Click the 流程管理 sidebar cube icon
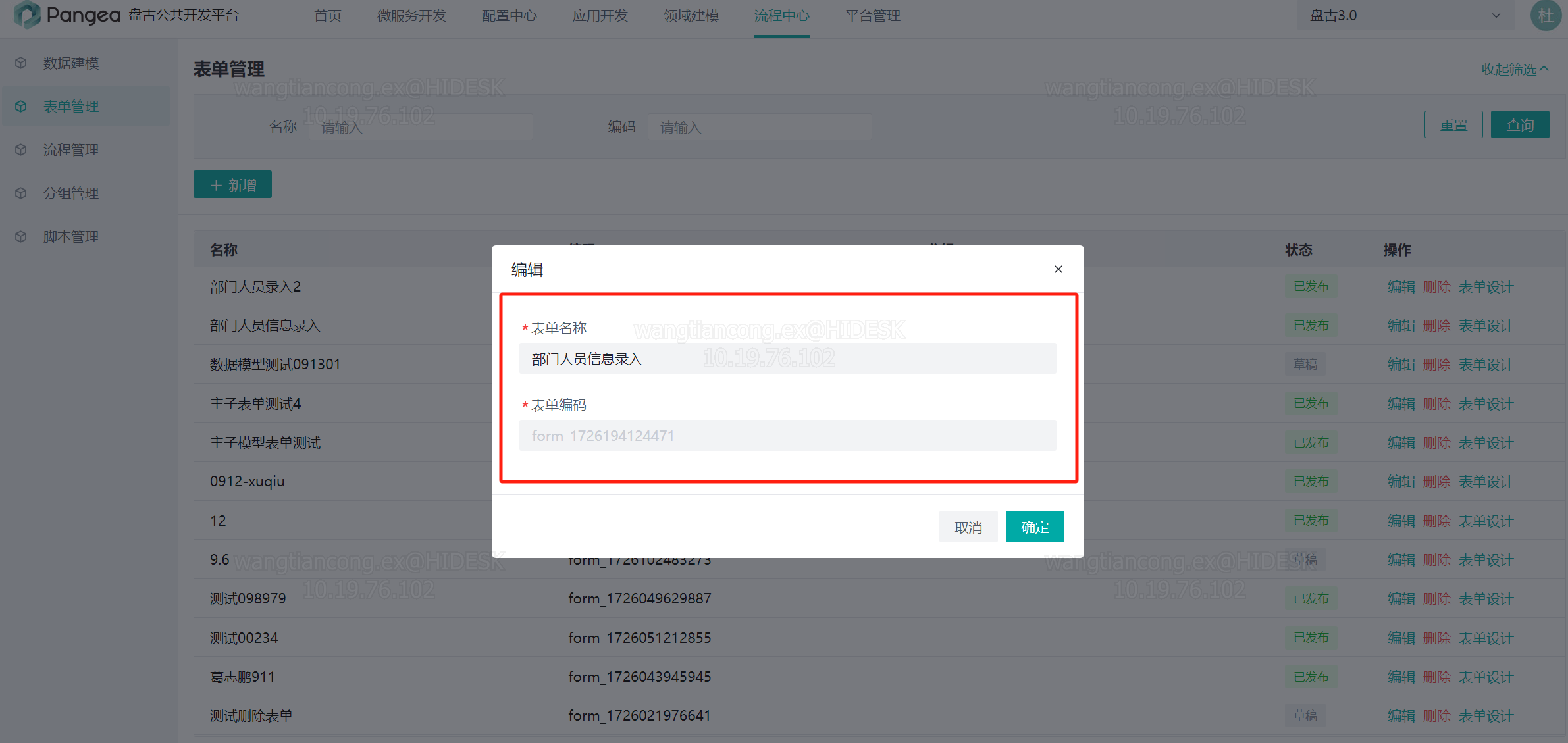 [21, 150]
